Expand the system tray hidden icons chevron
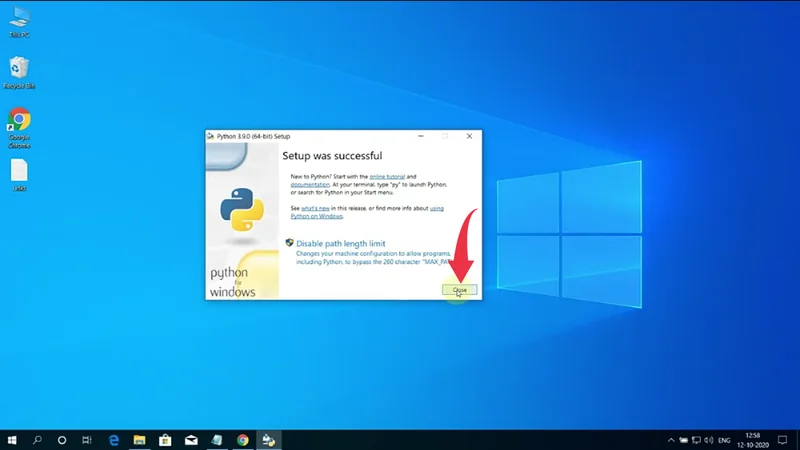Image resolution: width=800 pixels, height=450 pixels. (x=671, y=439)
